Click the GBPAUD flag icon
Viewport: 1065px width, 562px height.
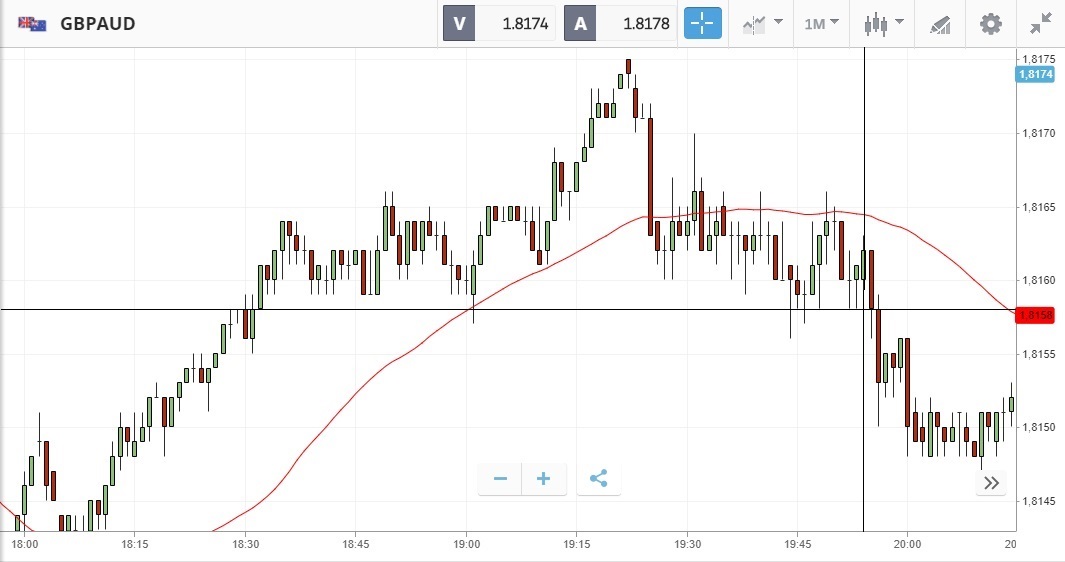[31, 23]
